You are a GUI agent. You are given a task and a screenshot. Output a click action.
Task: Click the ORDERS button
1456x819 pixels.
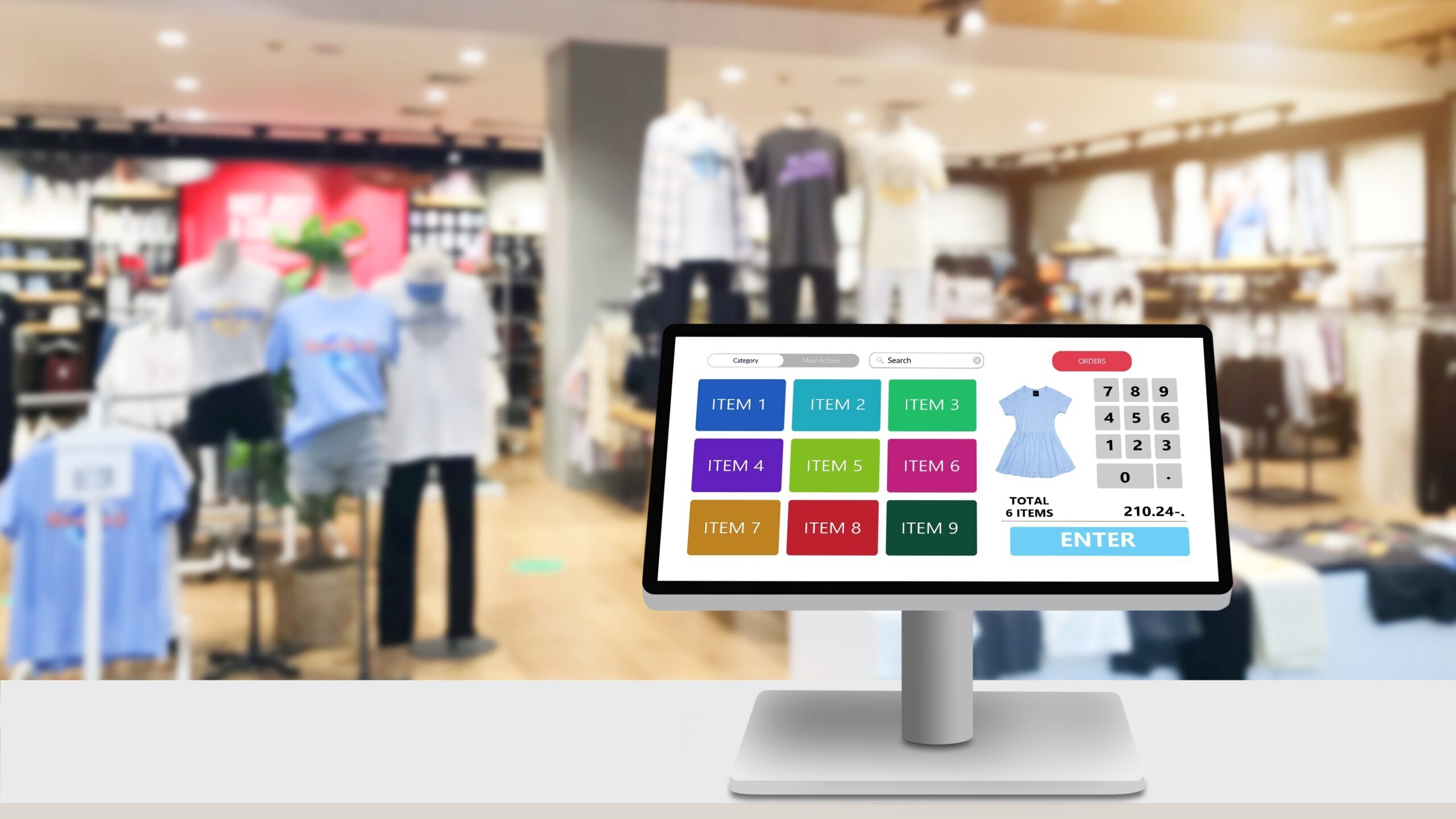pos(1092,361)
